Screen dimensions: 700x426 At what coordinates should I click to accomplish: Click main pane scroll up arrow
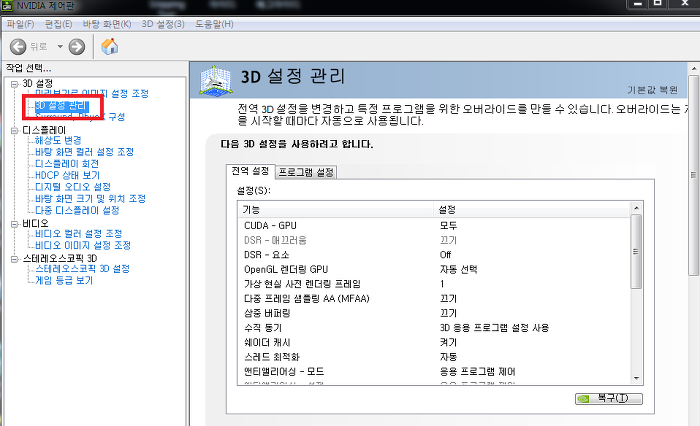(x=694, y=69)
